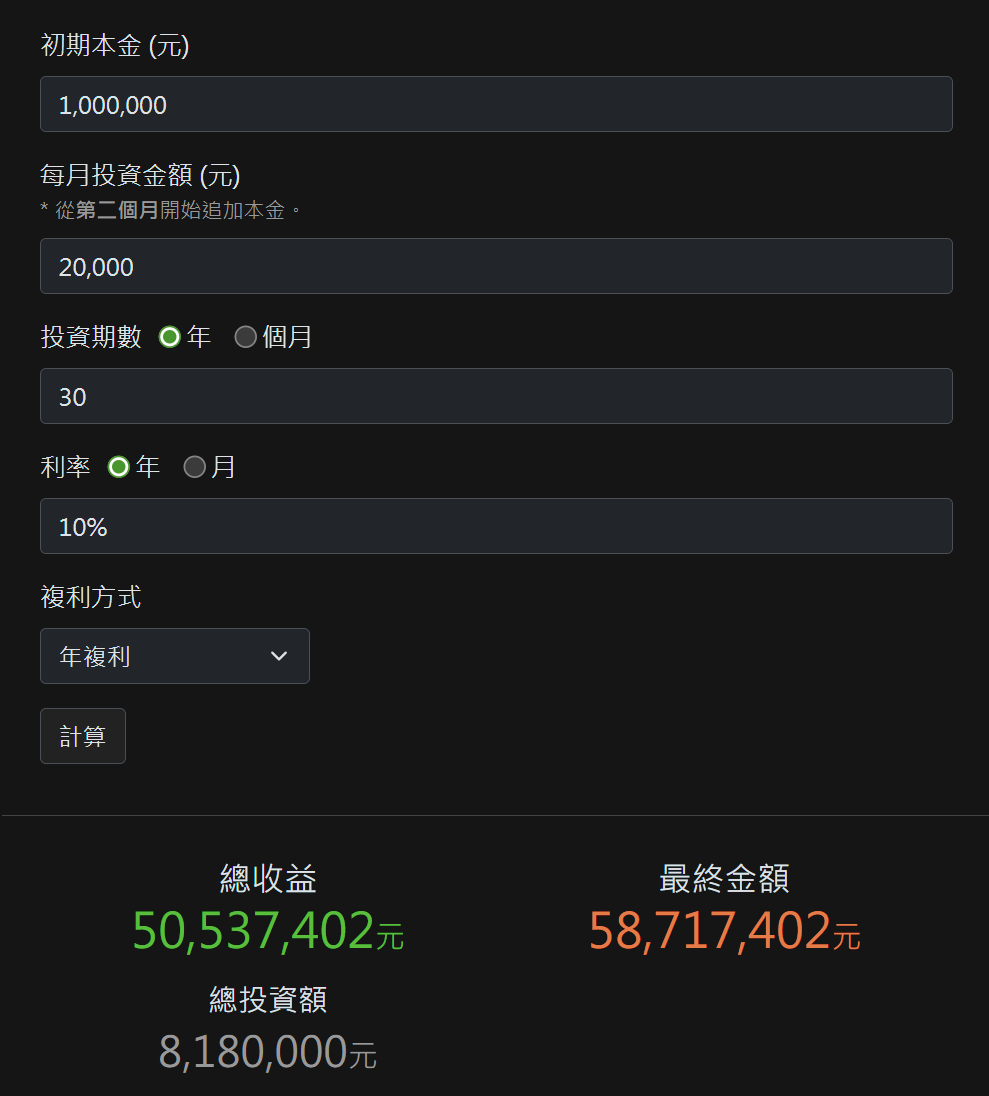Select the 個月 radio for 投資期數
Viewport: 989px width, 1096px height.
[246, 337]
